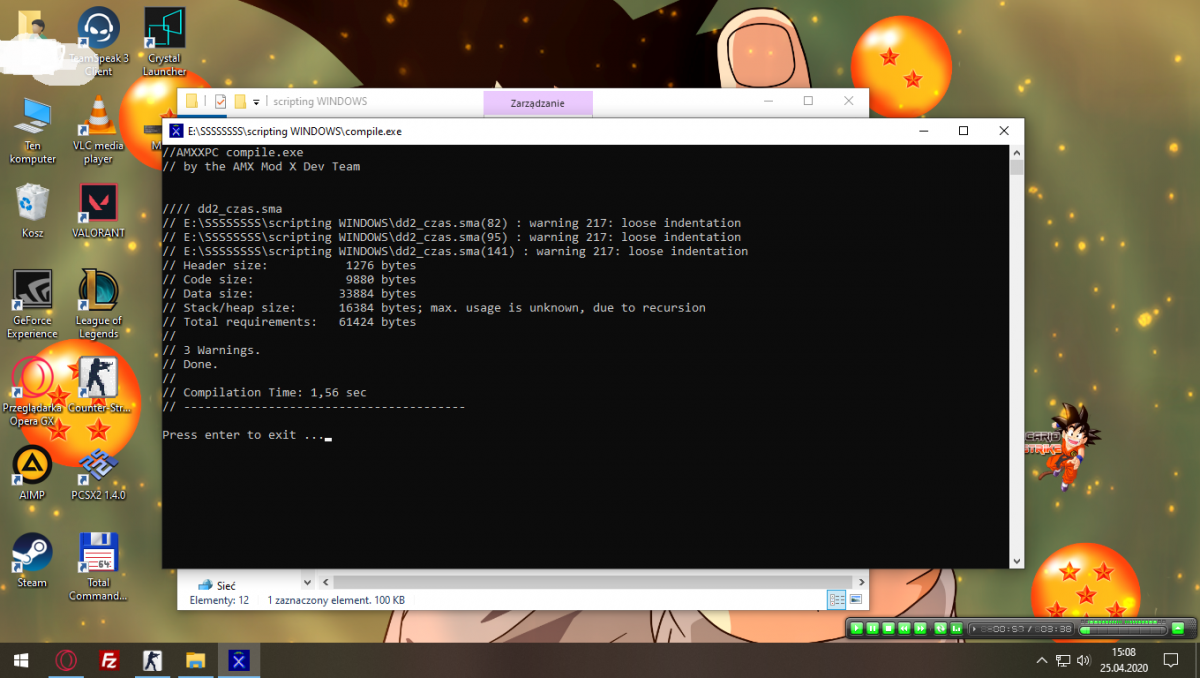Open the Zarządzanie ribbon tab in Explorer

[x=538, y=103]
